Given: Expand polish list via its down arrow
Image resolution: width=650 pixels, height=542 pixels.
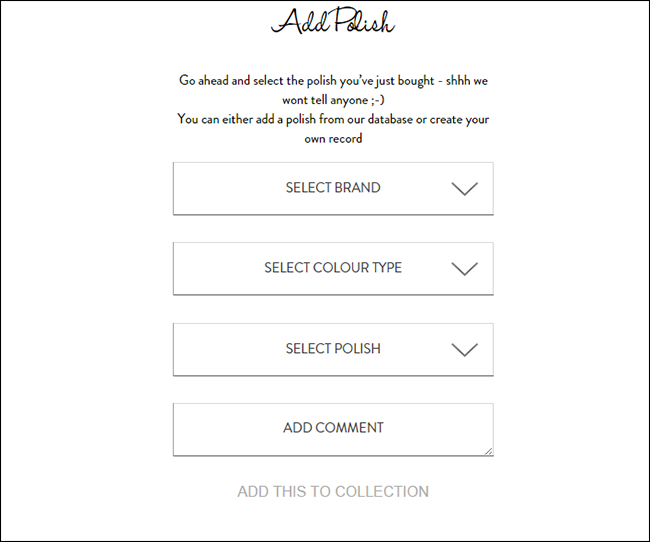Looking at the screenshot, I should pos(464,350).
